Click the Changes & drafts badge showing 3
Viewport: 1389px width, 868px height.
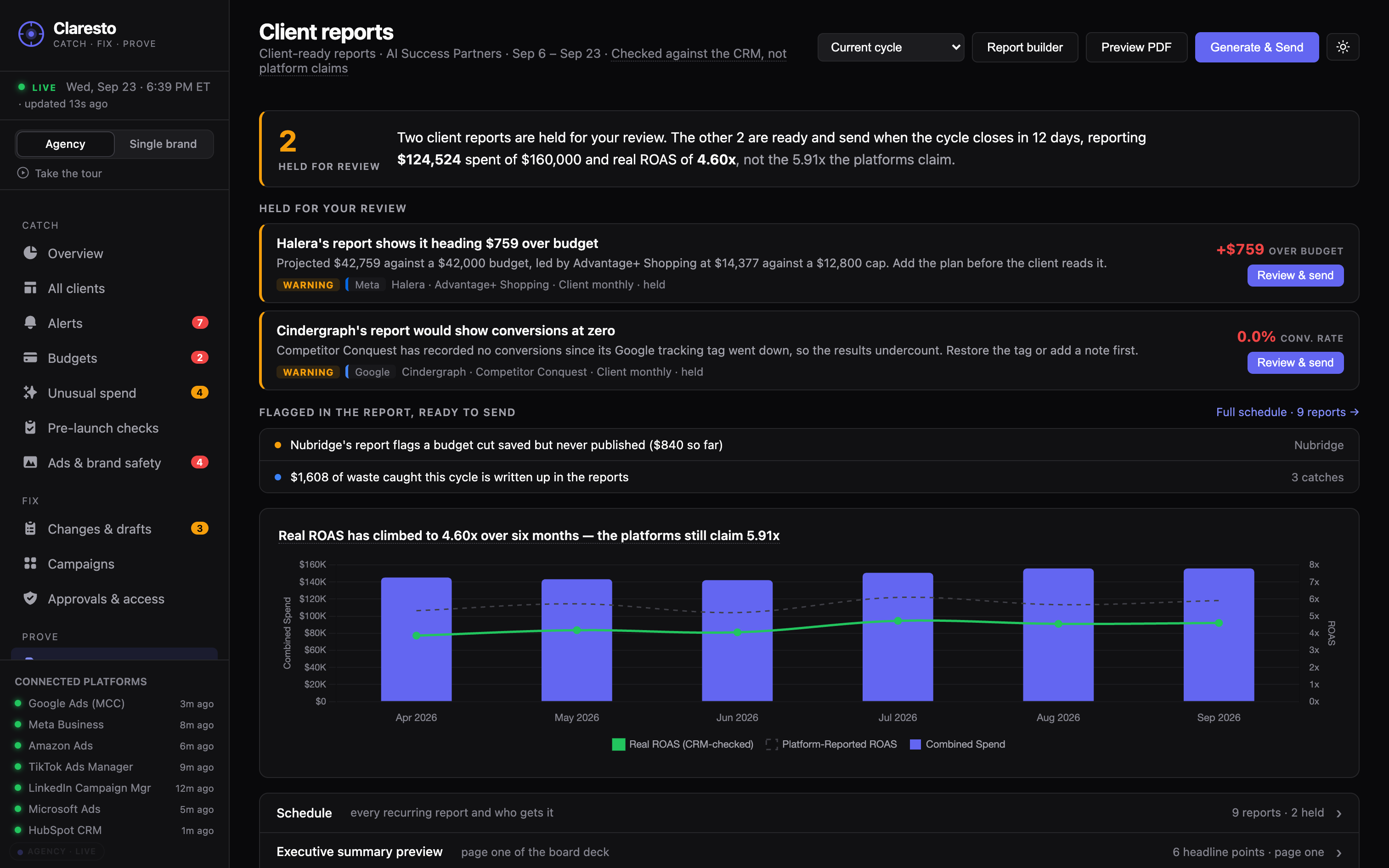click(200, 529)
